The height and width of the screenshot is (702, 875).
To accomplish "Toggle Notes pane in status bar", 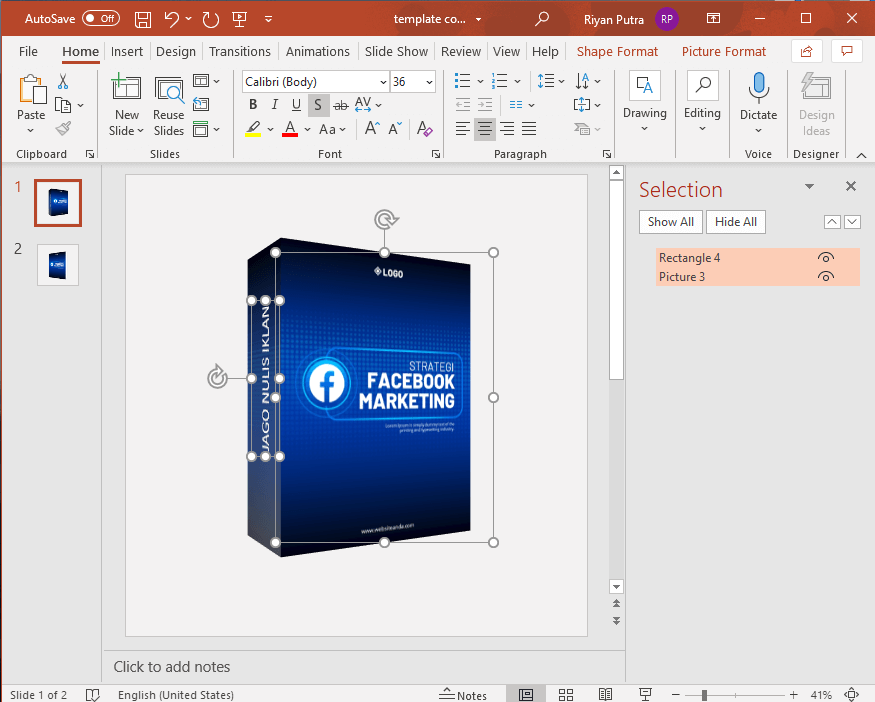I will coord(463,695).
